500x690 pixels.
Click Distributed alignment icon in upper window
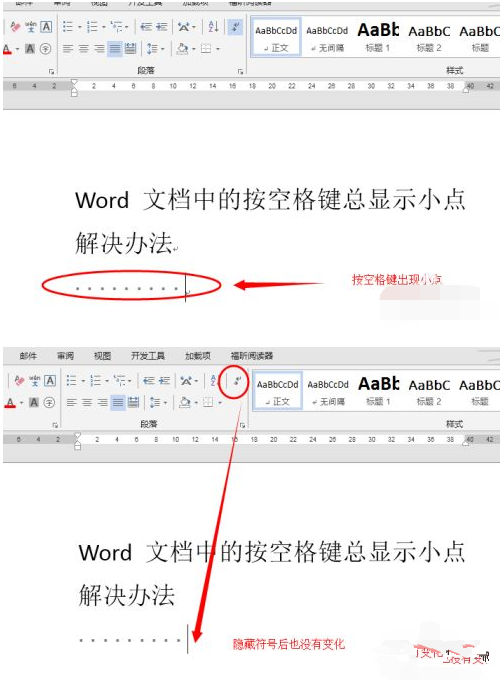[x=130, y=48]
